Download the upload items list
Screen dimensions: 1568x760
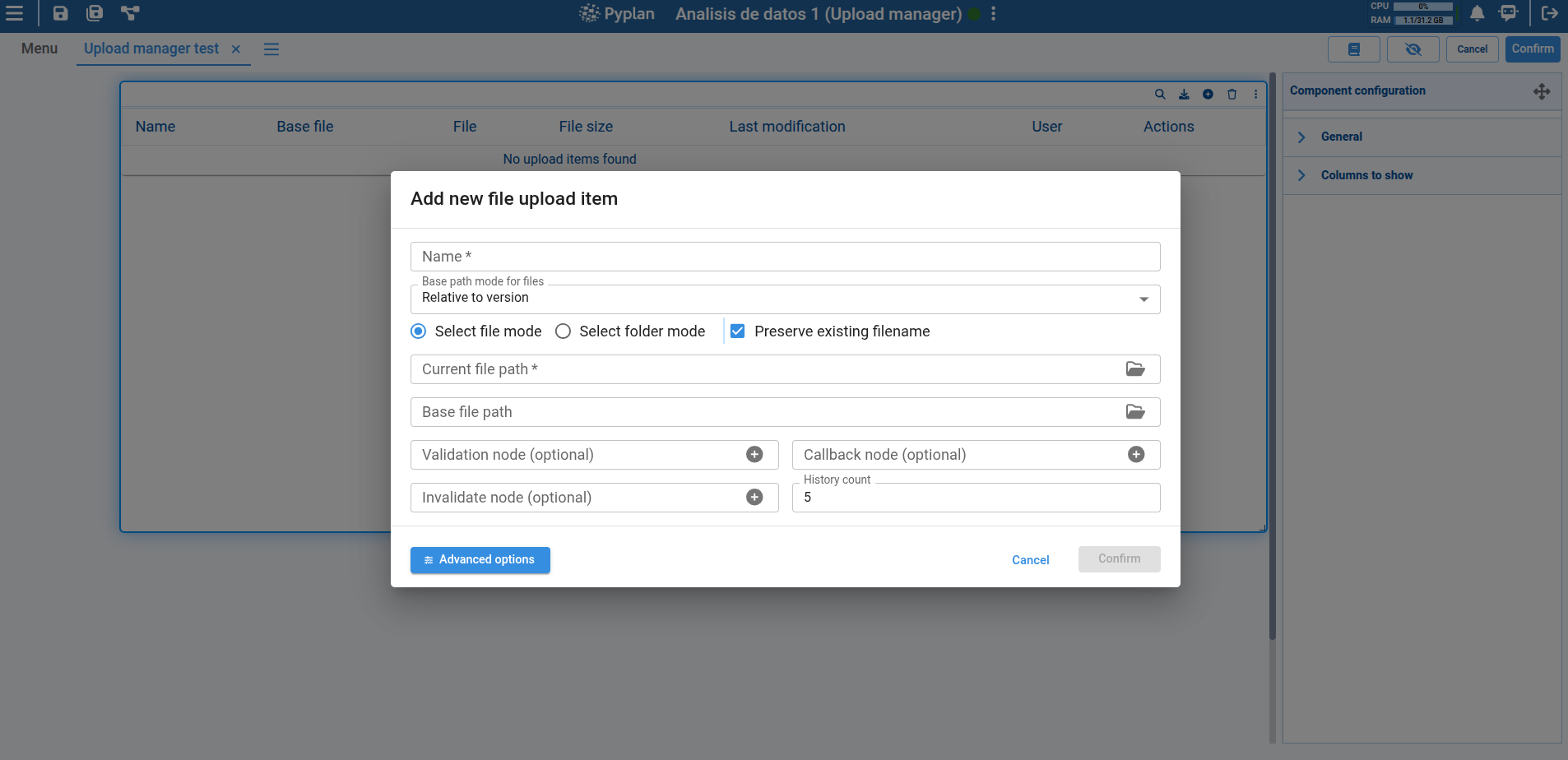1184,94
